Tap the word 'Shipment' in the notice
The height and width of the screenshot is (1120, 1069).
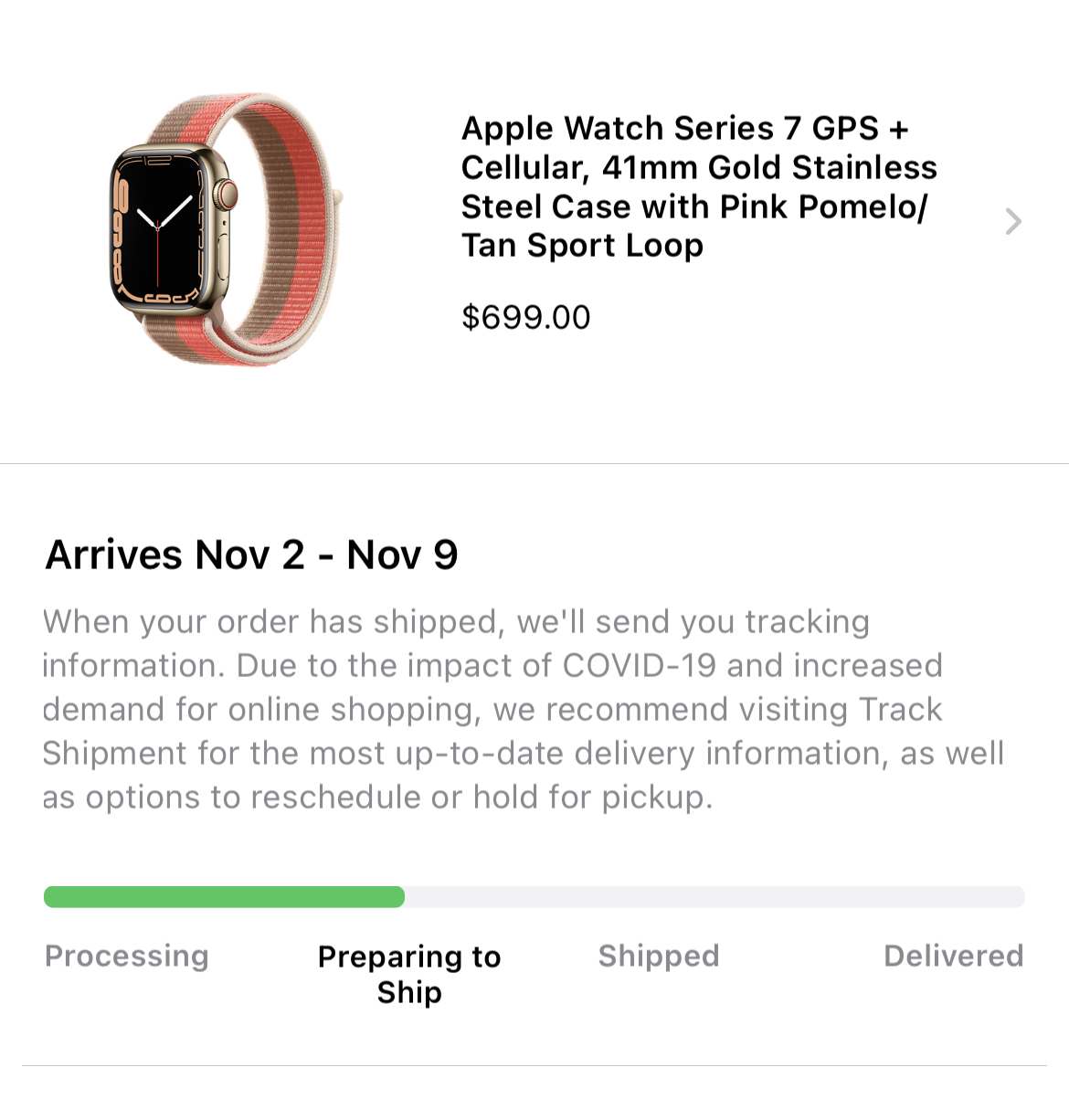click(x=112, y=753)
